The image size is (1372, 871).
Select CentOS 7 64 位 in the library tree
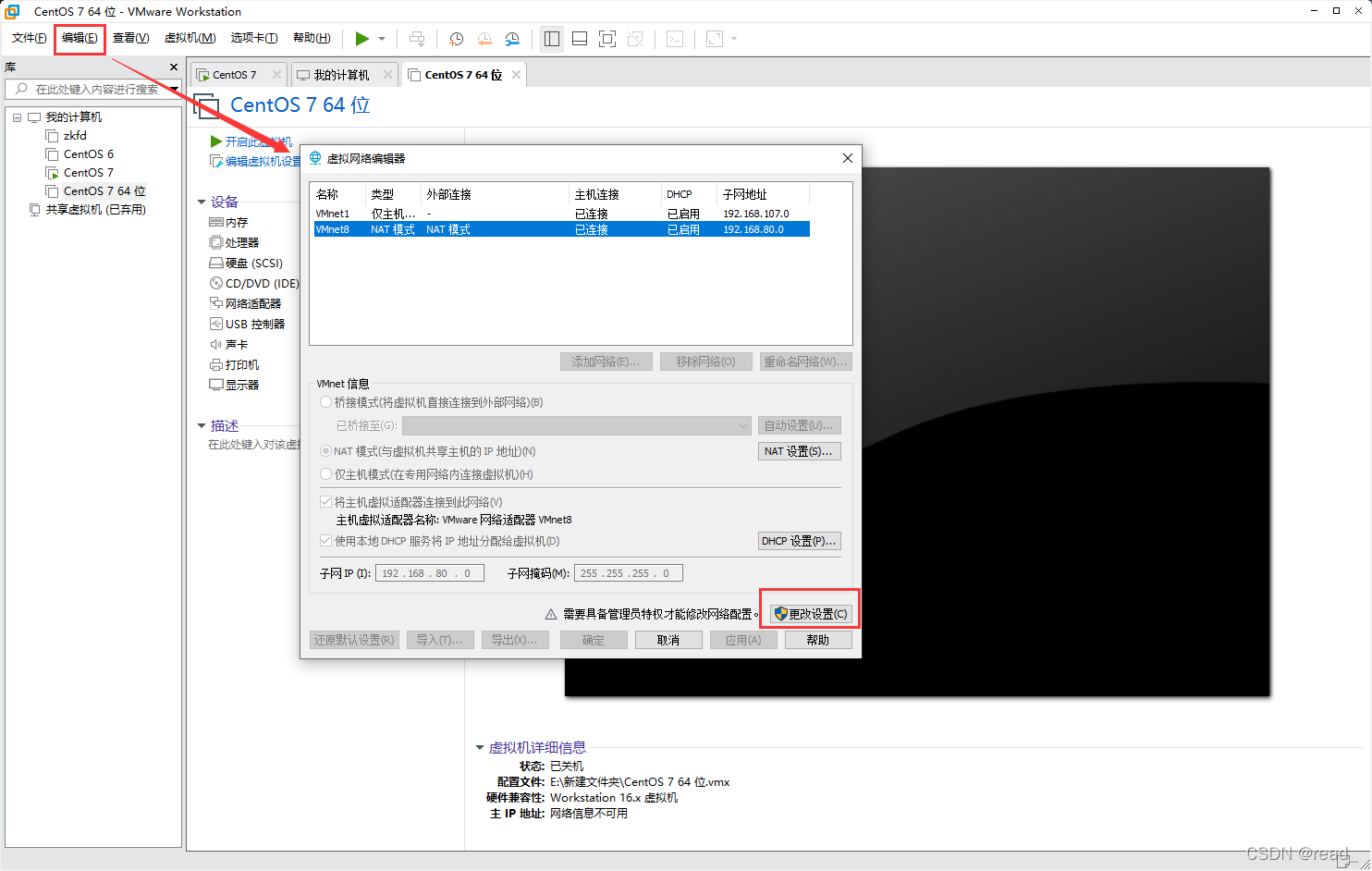tap(104, 191)
